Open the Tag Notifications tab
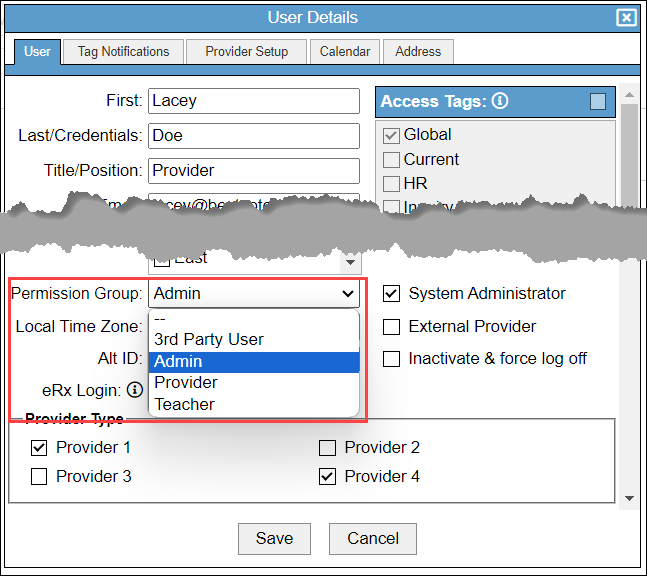This screenshot has width=647, height=576. pos(123,52)
